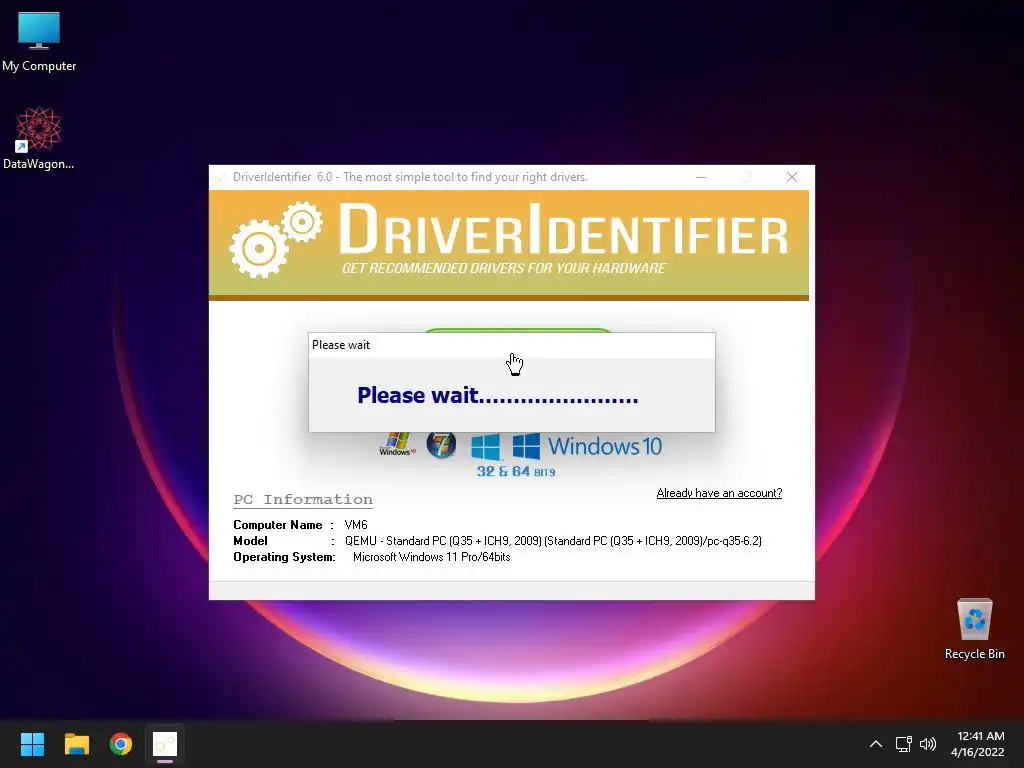Click the "Please wait" dialog title bar

point(511,345)
